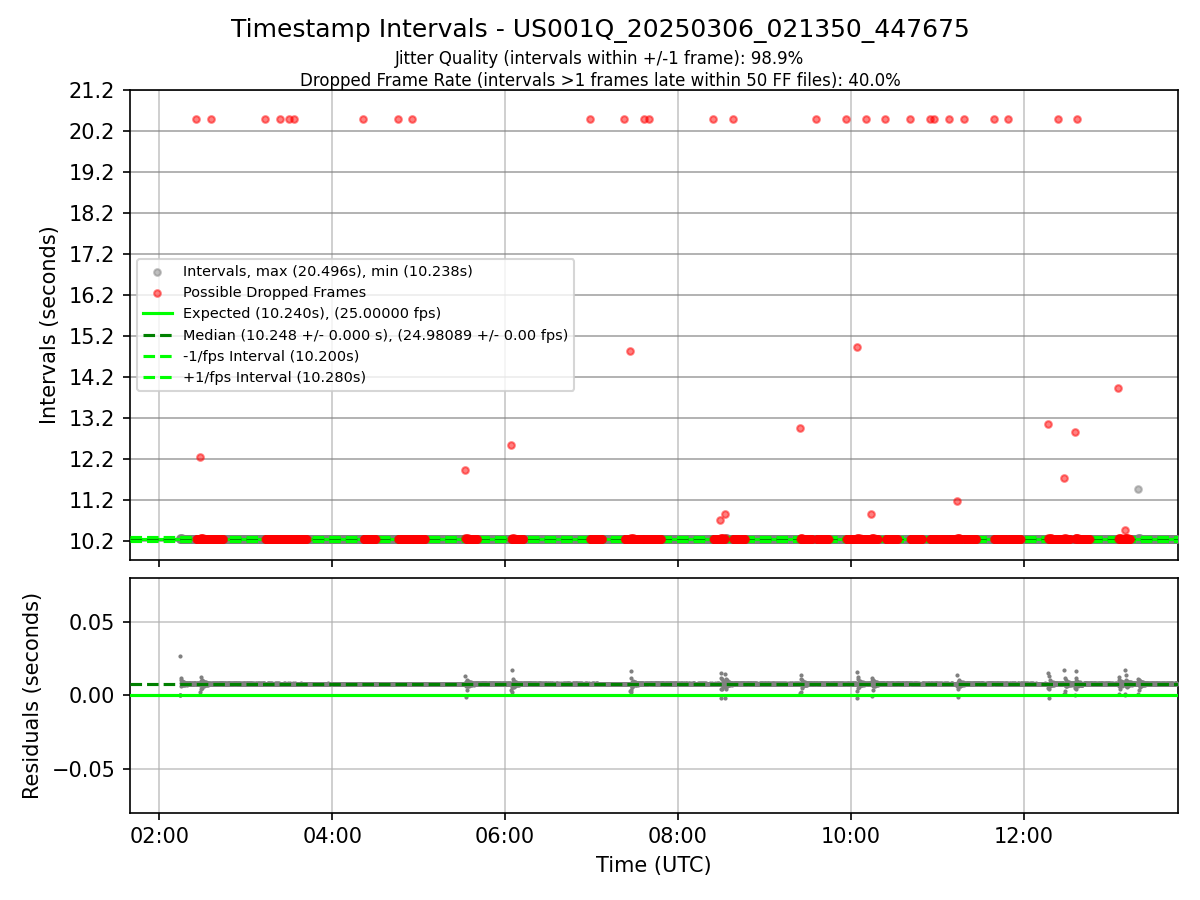1200x900 pixels.
Task: Click legend entry 'Median (10.248 +/- 0.000 s)'
Action: (375, 335)
